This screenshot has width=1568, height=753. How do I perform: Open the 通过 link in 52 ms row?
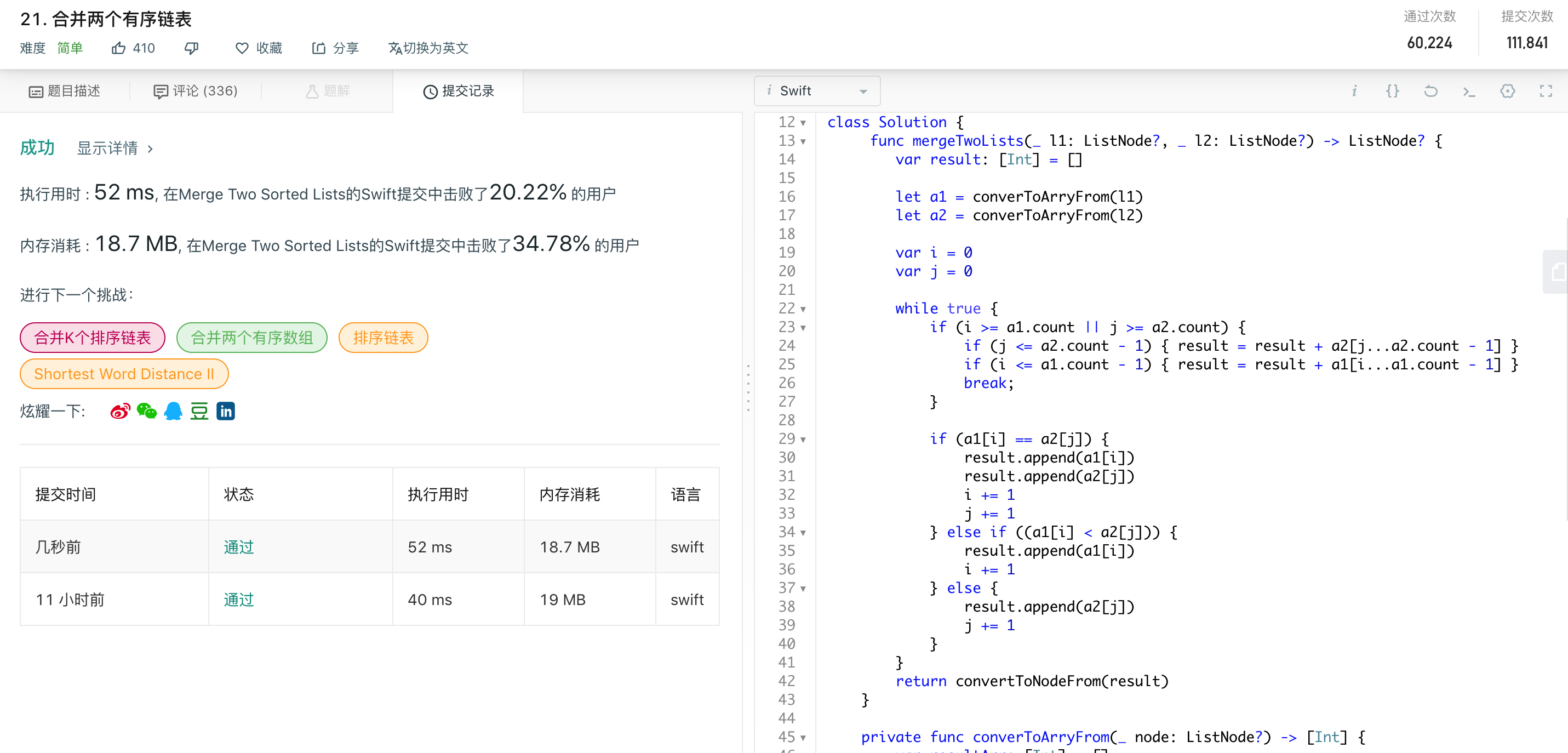(x=239, y=547)
